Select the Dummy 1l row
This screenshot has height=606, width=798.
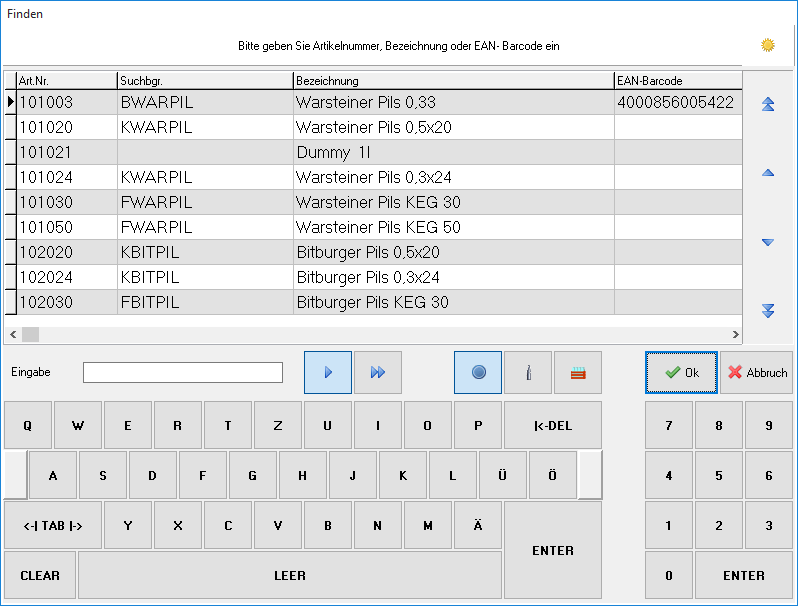pos(373,152)
